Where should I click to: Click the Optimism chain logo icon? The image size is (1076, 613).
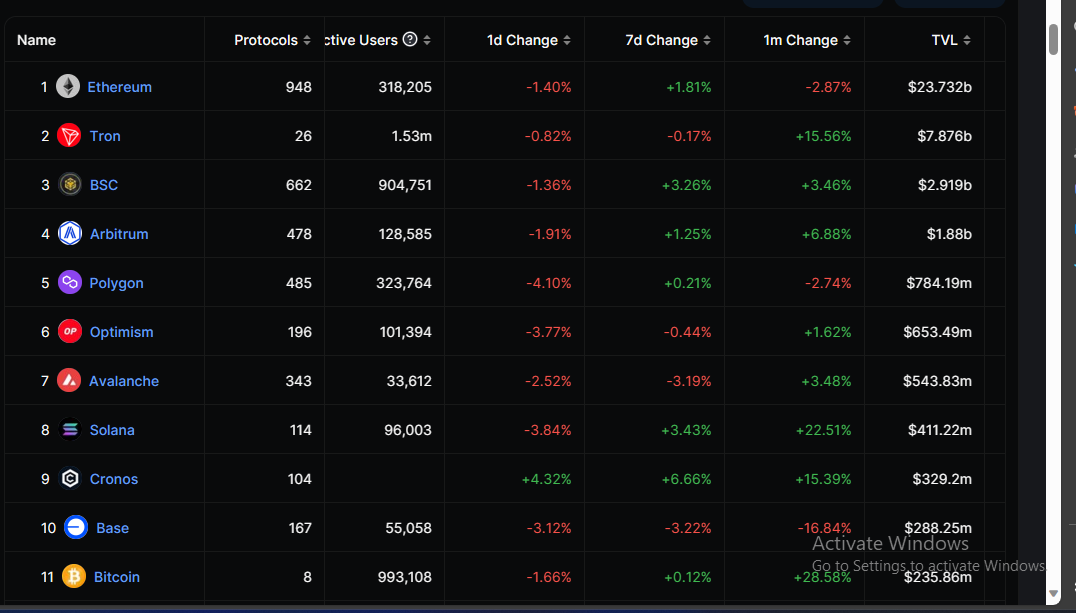(x=69, y=332)
